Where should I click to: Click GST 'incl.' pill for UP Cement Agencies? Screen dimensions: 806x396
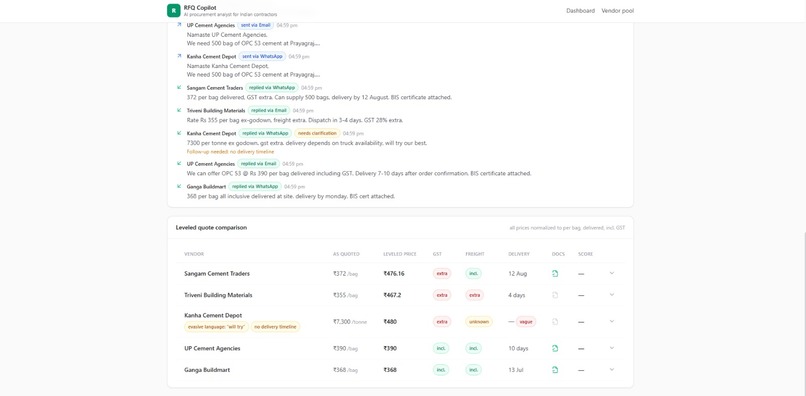(441, 348)
